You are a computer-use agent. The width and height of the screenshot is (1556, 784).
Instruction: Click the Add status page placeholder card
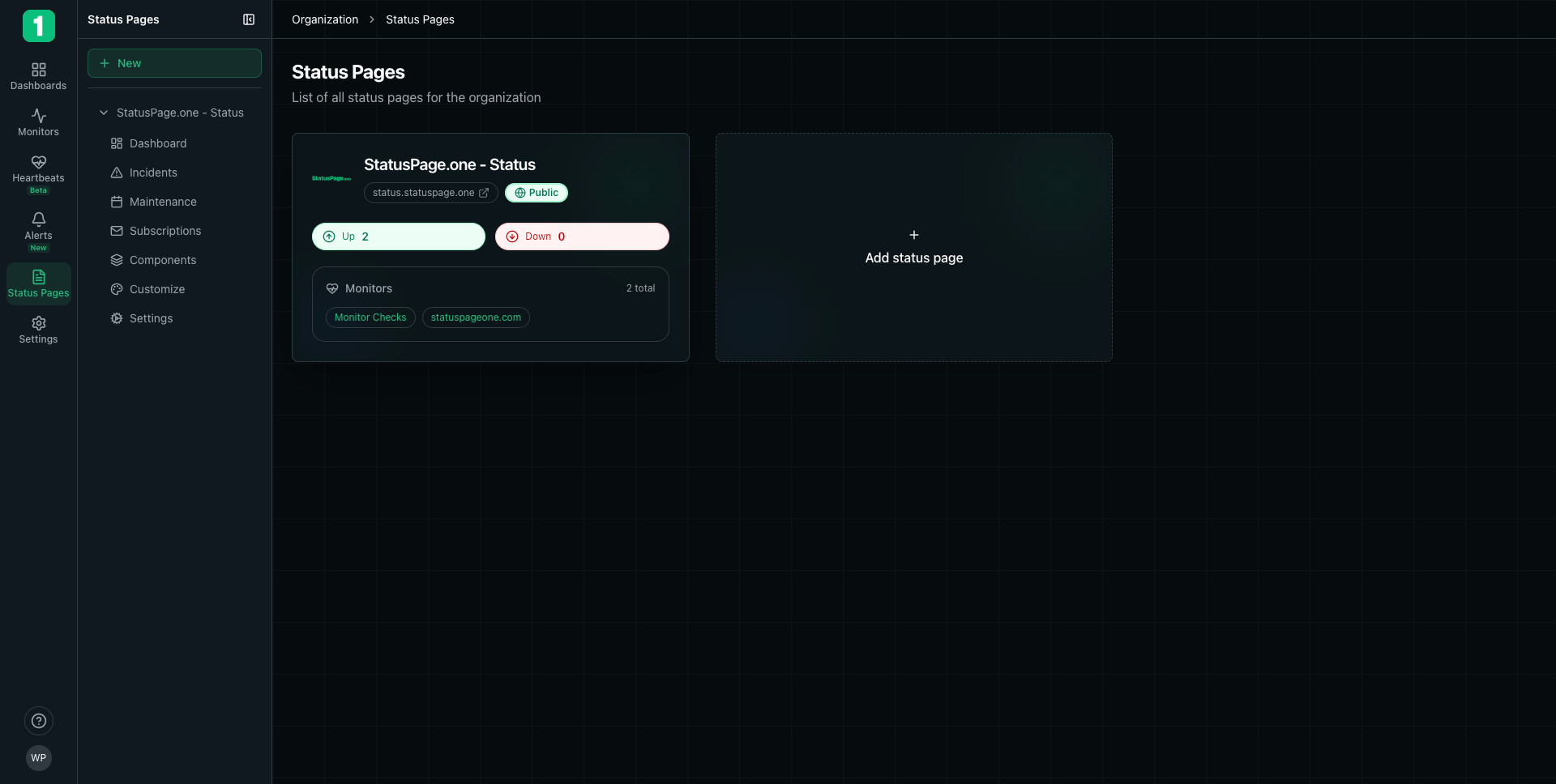pos(913,247)
